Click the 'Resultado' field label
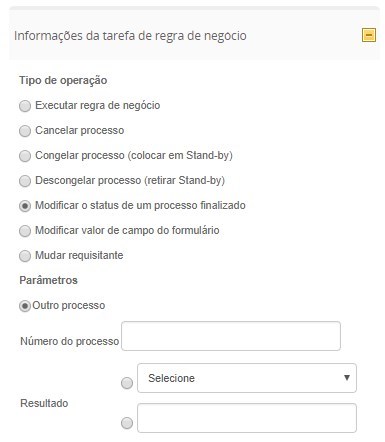 click(44, 403)
